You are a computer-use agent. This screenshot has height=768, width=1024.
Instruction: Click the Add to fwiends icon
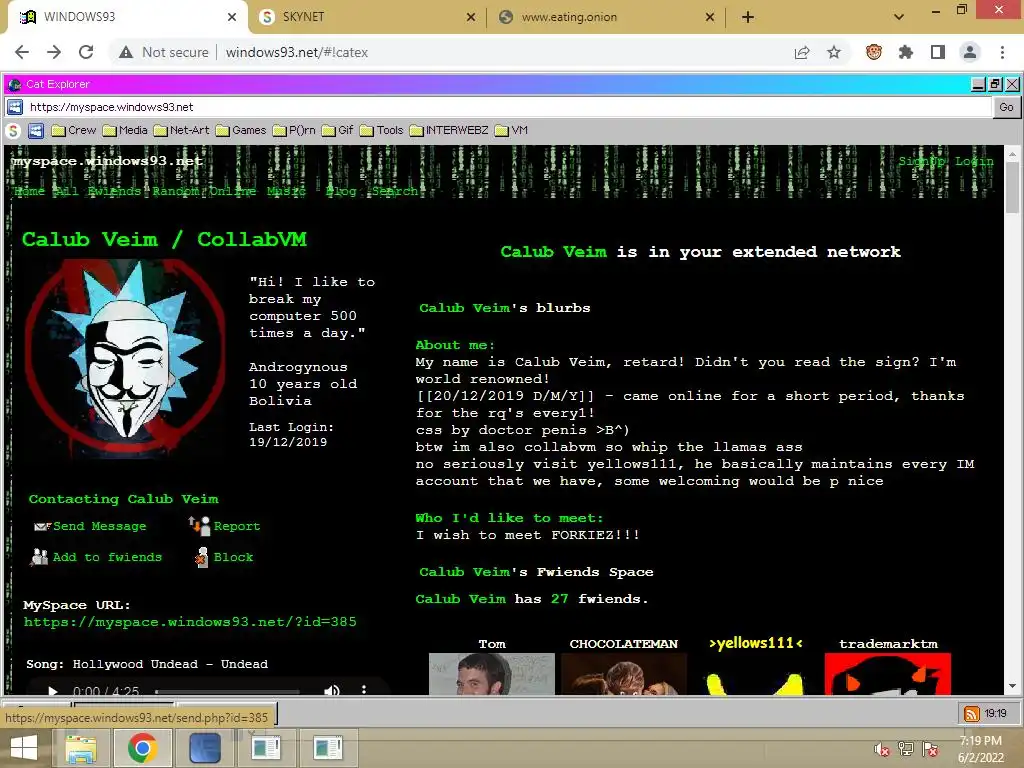point(40,557)
